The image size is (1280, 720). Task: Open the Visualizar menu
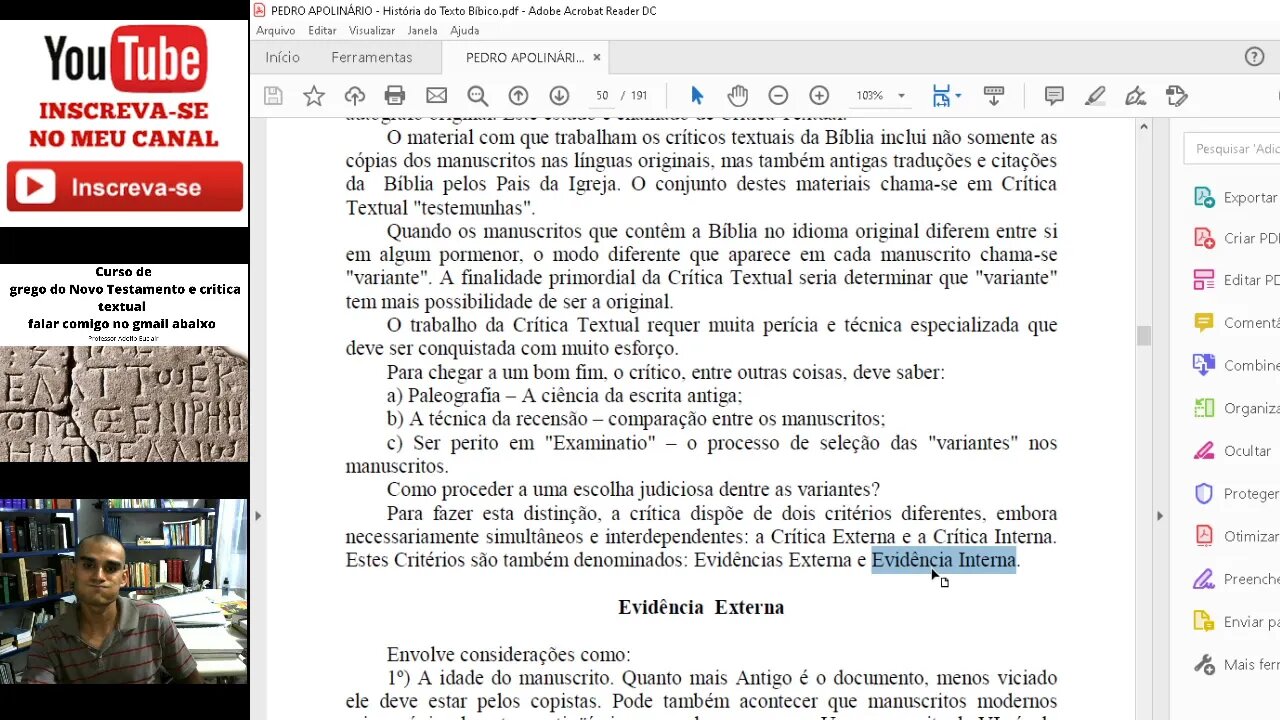(x=372, y=30)
